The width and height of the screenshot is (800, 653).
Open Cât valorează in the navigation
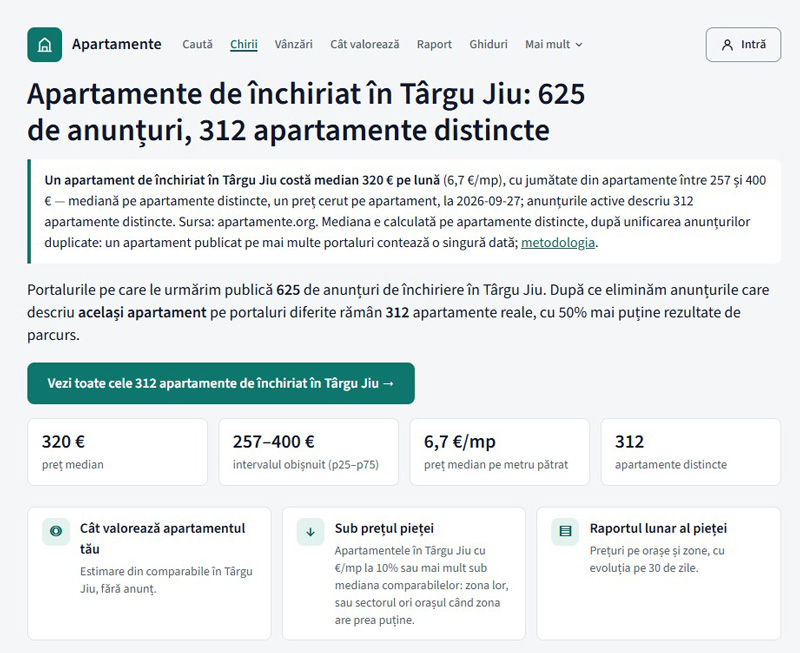(x=365, y=44)
